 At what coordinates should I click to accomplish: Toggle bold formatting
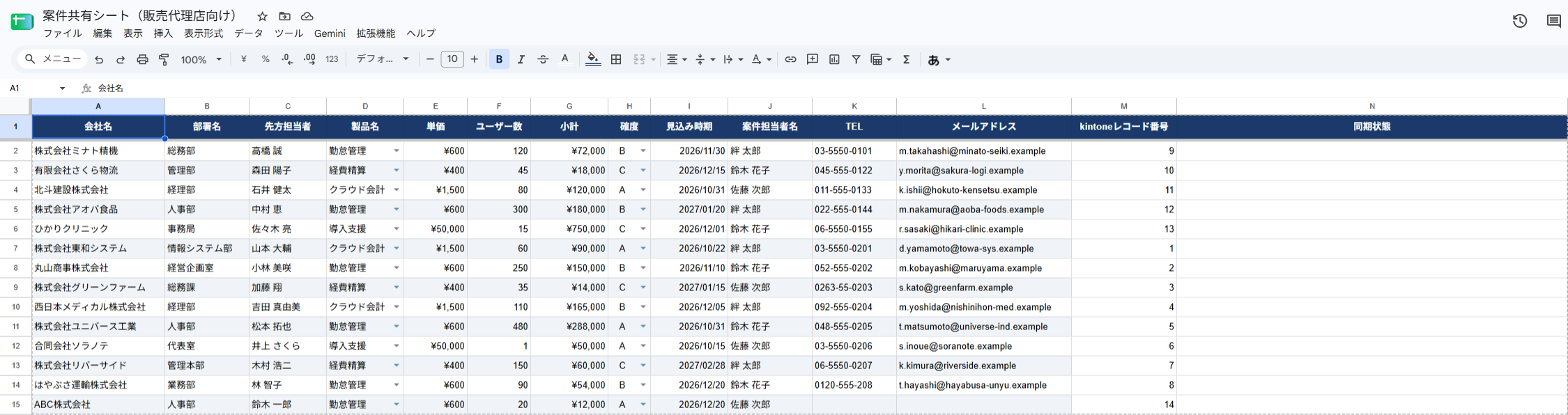tap(499, 60)
